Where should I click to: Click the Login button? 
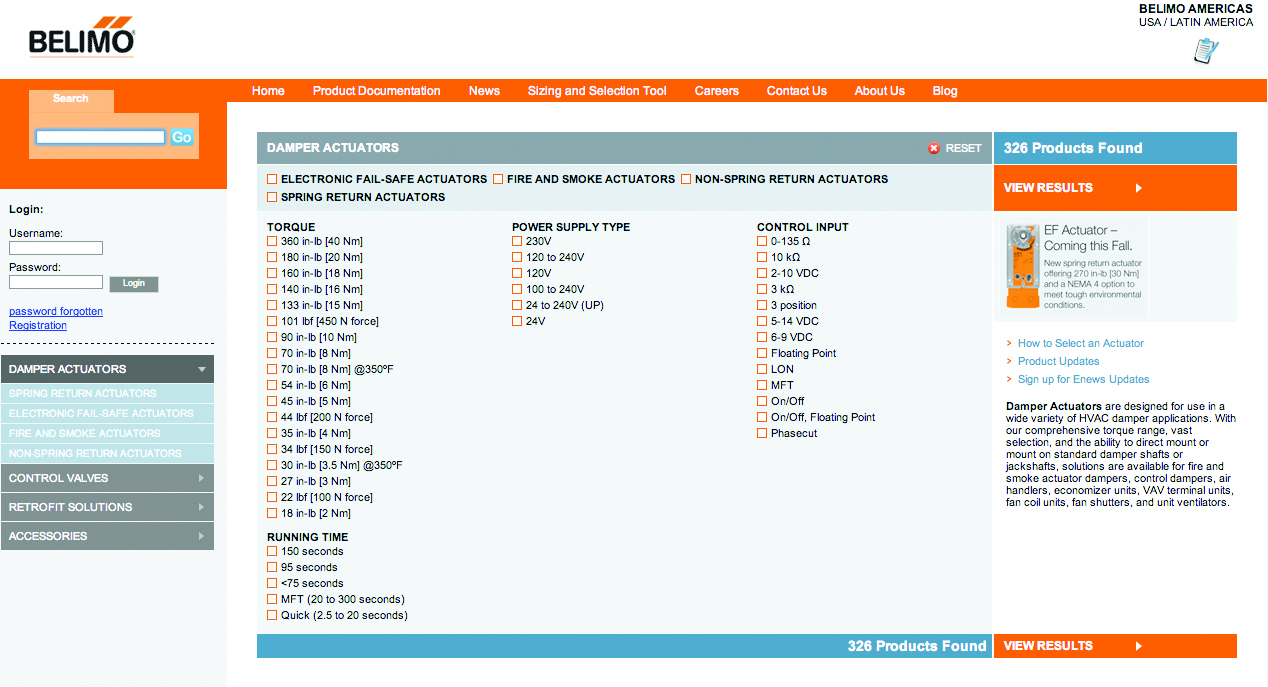[134, 283]
